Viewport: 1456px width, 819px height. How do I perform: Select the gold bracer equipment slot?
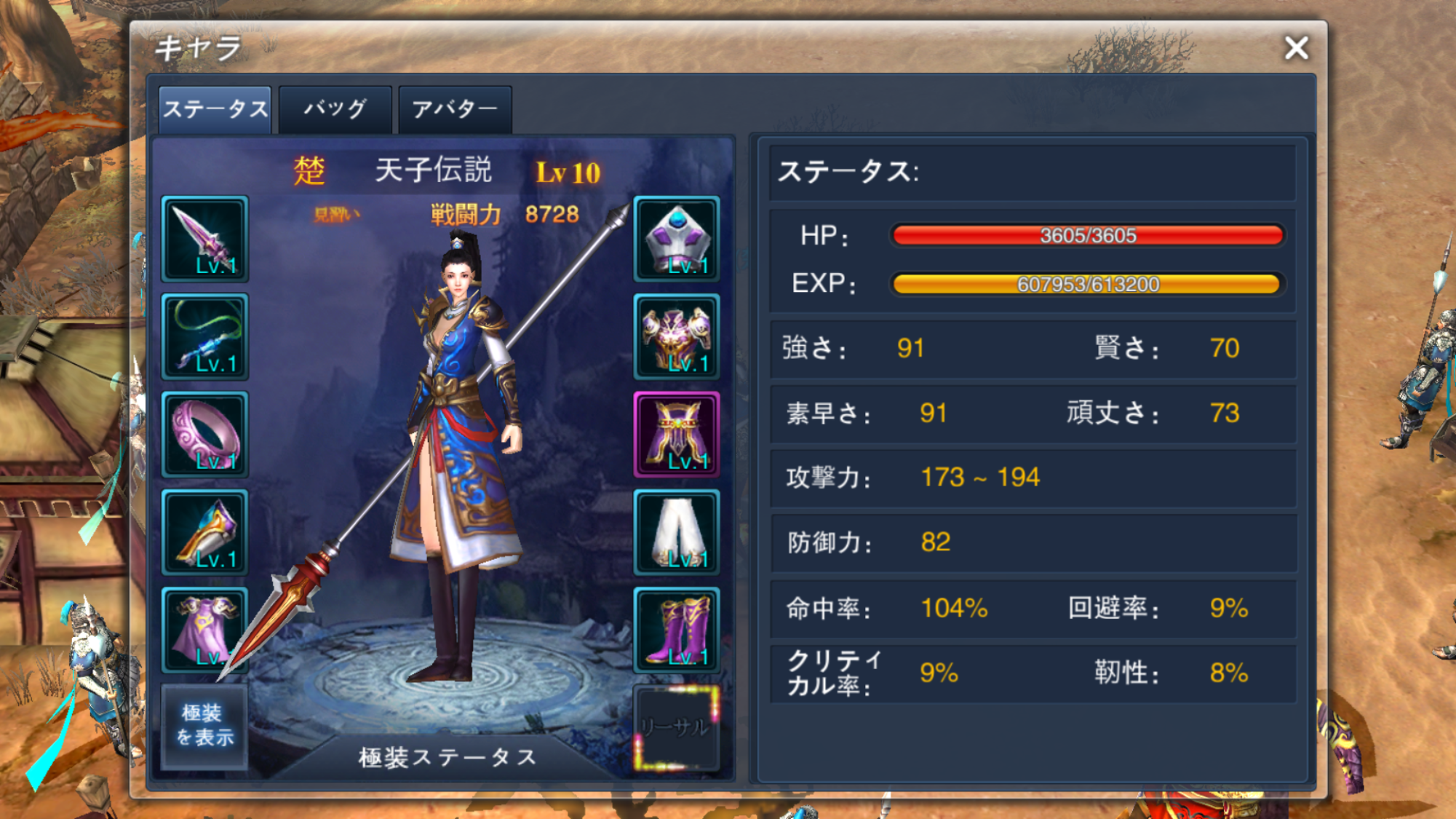point(204,532)
